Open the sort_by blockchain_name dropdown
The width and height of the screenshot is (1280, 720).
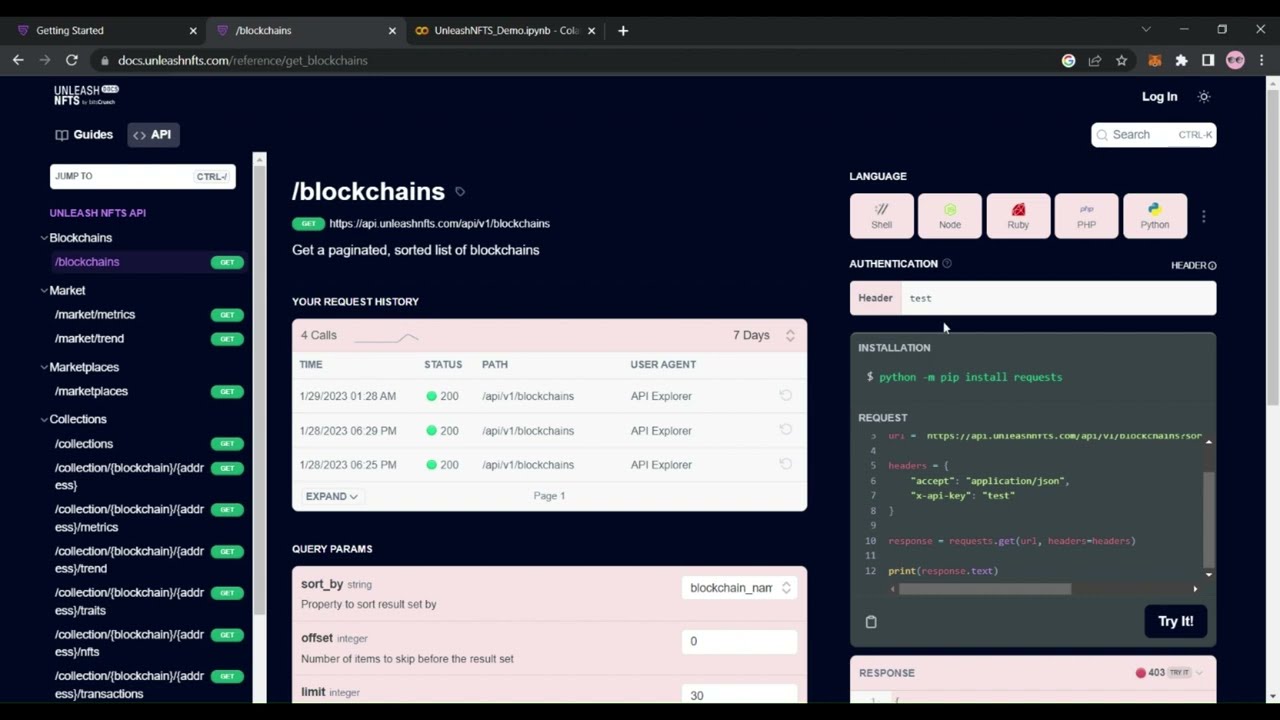[x=739, y=588]
